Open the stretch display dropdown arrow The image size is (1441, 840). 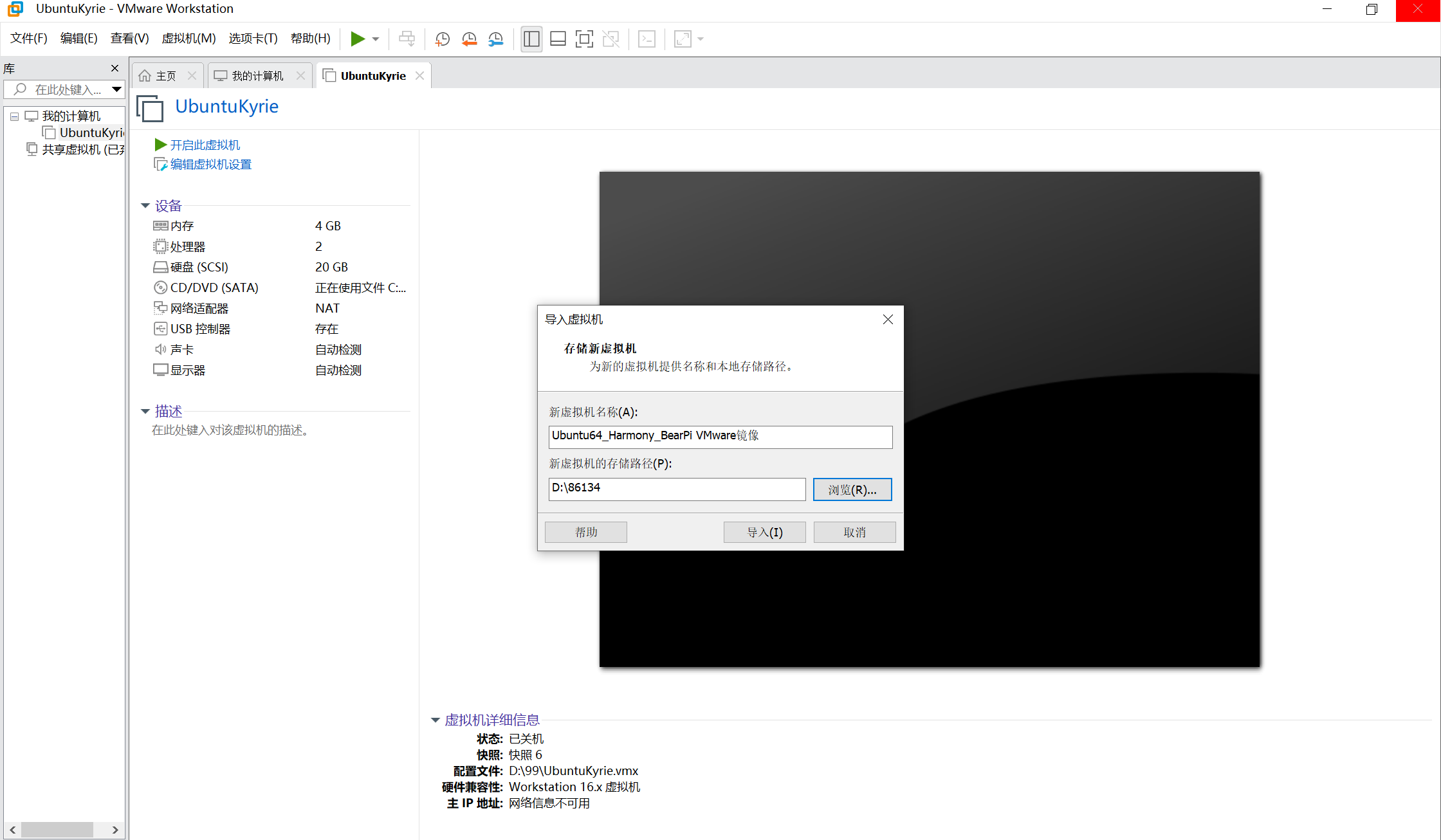701,39
